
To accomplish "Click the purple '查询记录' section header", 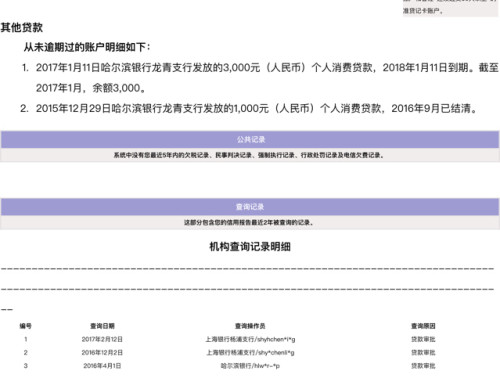I will (250, 207).
